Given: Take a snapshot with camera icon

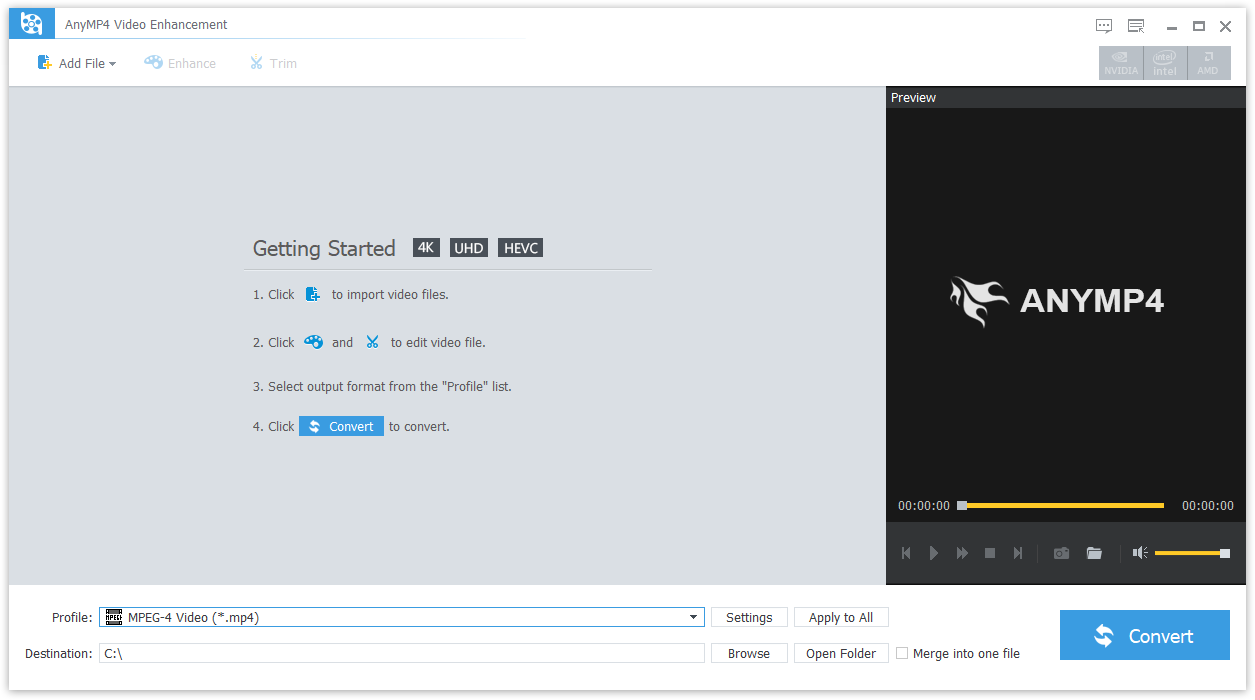Looking at the screenshot, I should click(1062, 553).
